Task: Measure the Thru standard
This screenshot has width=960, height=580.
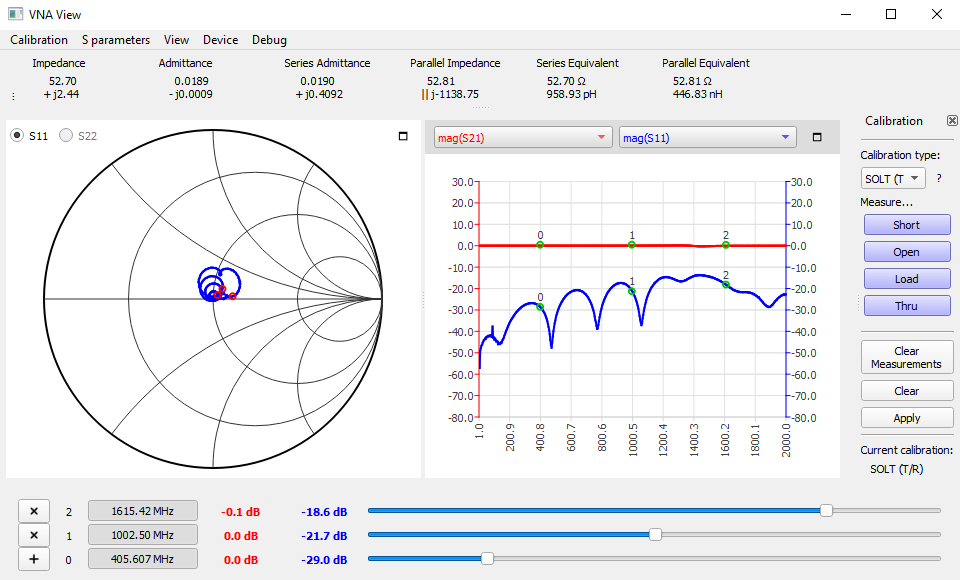Action: [907, 306]
